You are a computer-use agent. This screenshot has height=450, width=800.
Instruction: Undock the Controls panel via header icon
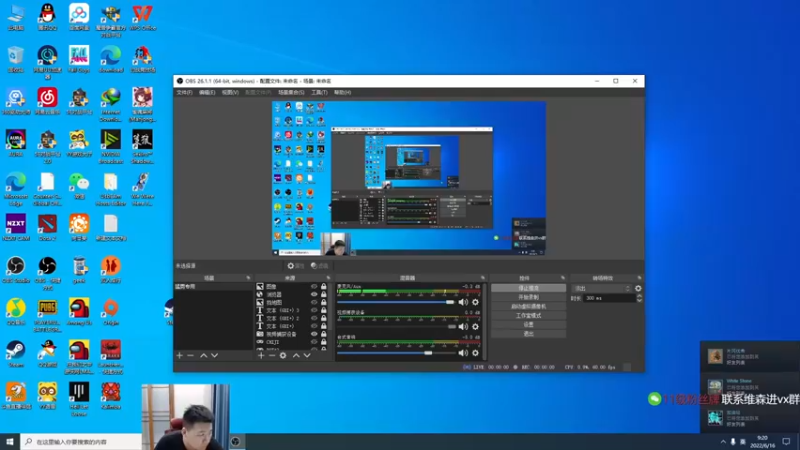pyautogui.click(x=563, y=278)
